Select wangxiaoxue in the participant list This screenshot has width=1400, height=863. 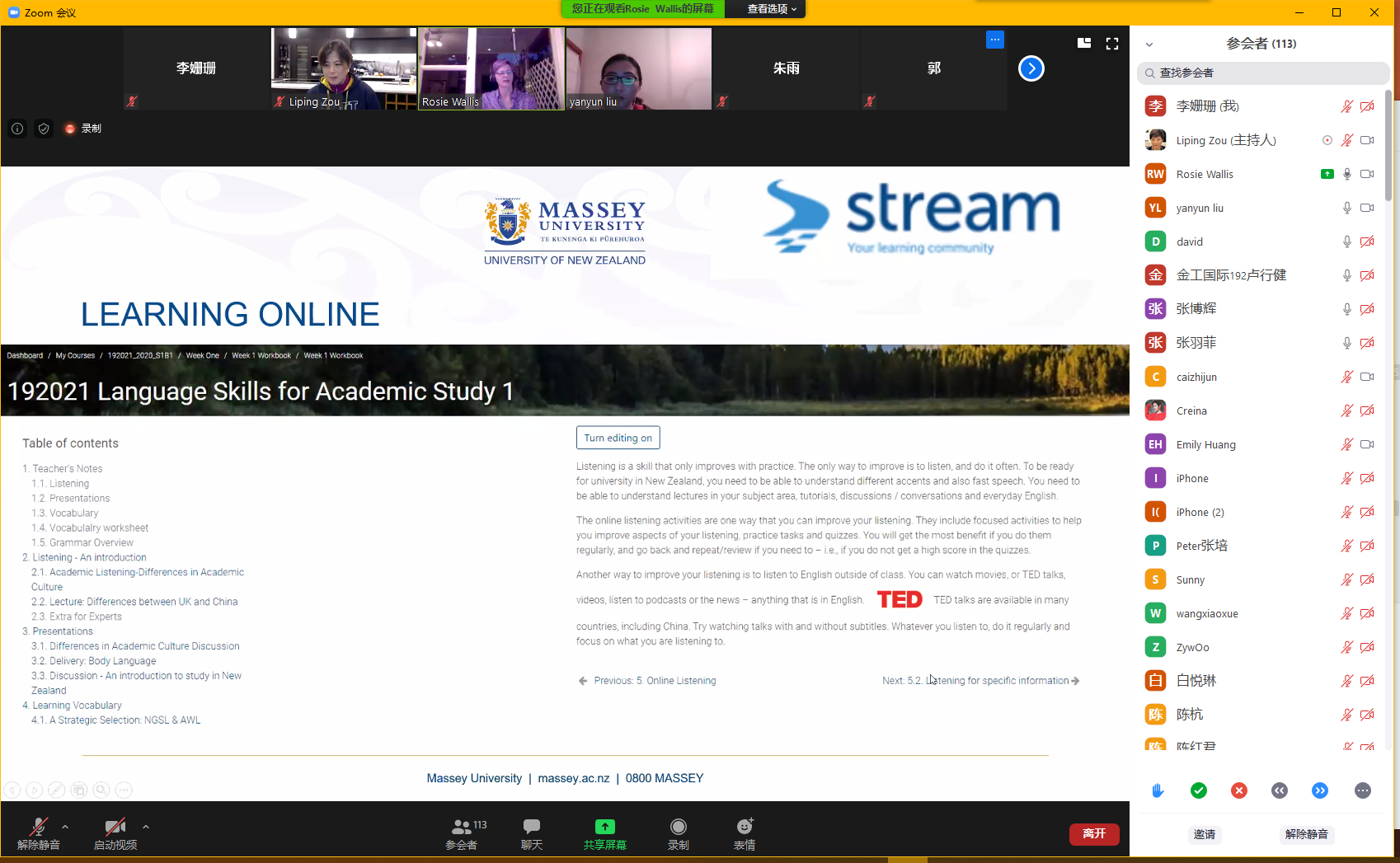point(1260,613)
